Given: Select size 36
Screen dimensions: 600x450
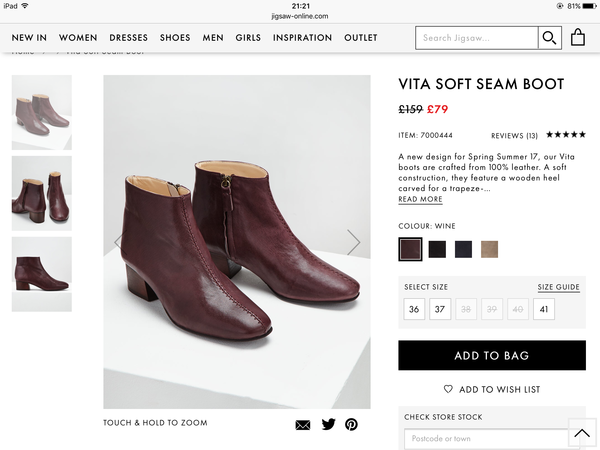Looking at the screenshot, I should [x=414, y=310].
